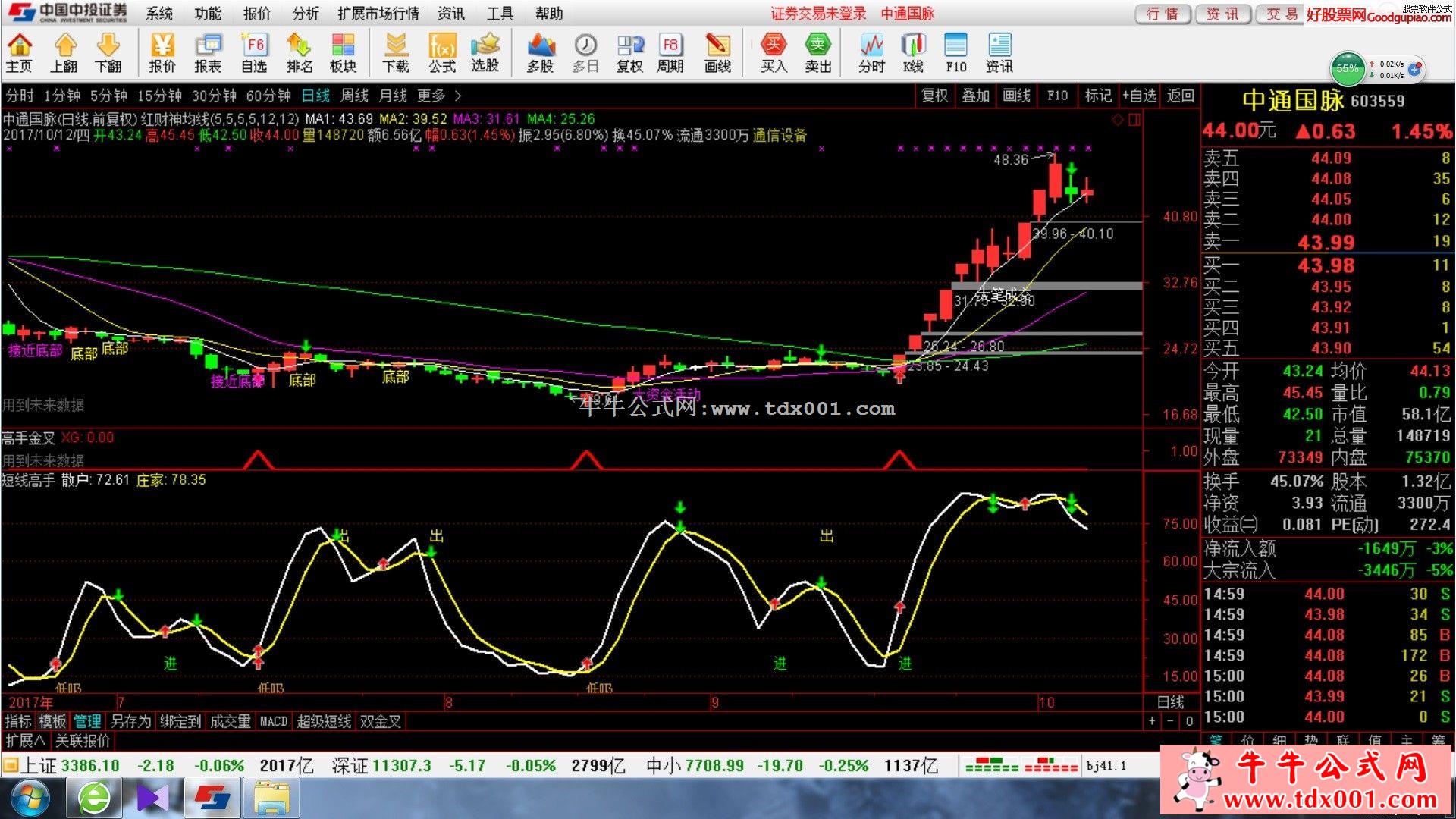The height and width of the screenshot is (819, 1456).
Task: Click the 返回 back button
Action: 1181,96
